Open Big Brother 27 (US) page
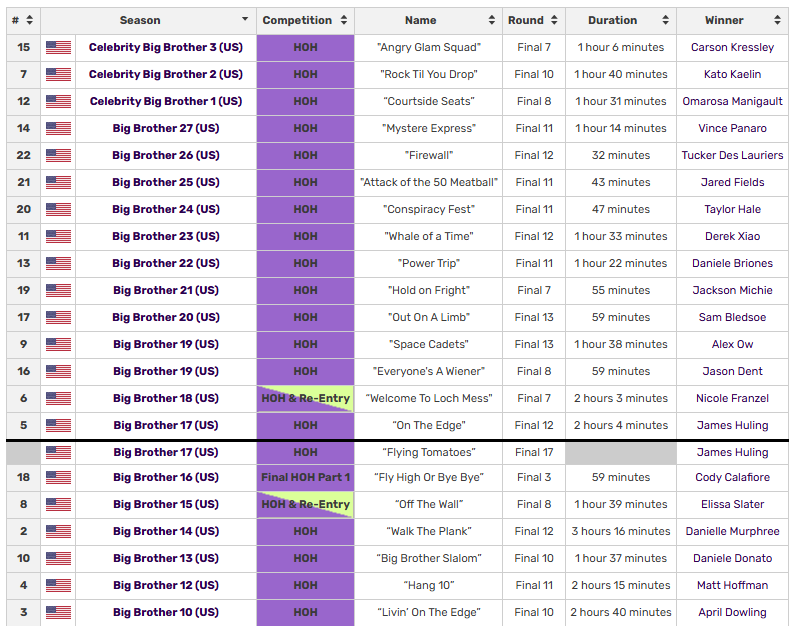The height and width of the screenshot is (626, 792). [x=166, y=128]
